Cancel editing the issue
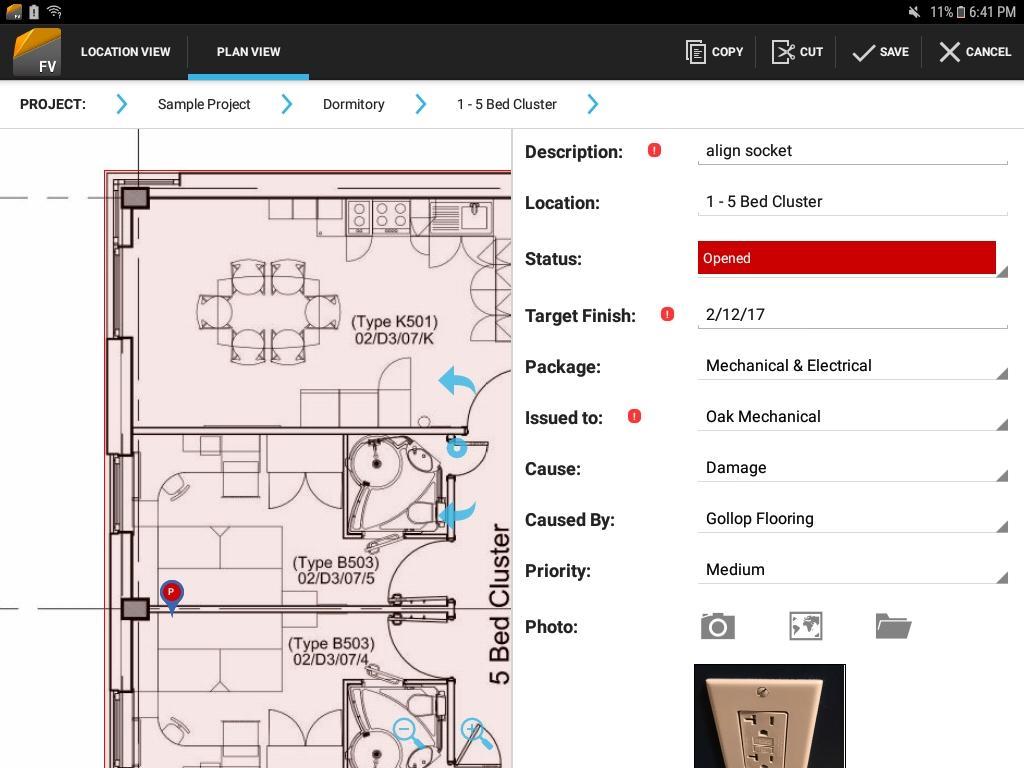The width and height of the screenshot is (1024, 768). click(x=975, y=52)
